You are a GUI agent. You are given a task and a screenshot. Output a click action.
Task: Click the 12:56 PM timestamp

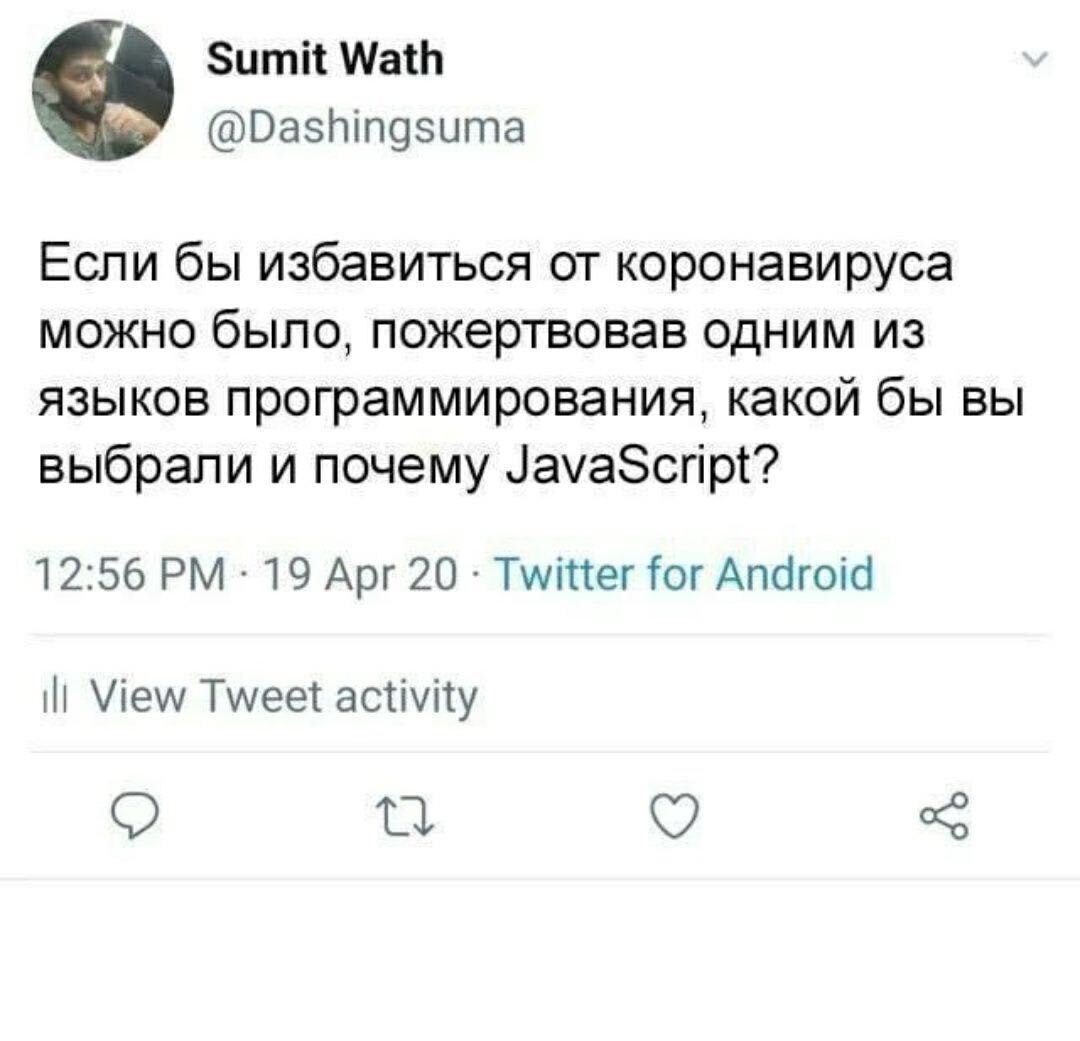(130, 574)
